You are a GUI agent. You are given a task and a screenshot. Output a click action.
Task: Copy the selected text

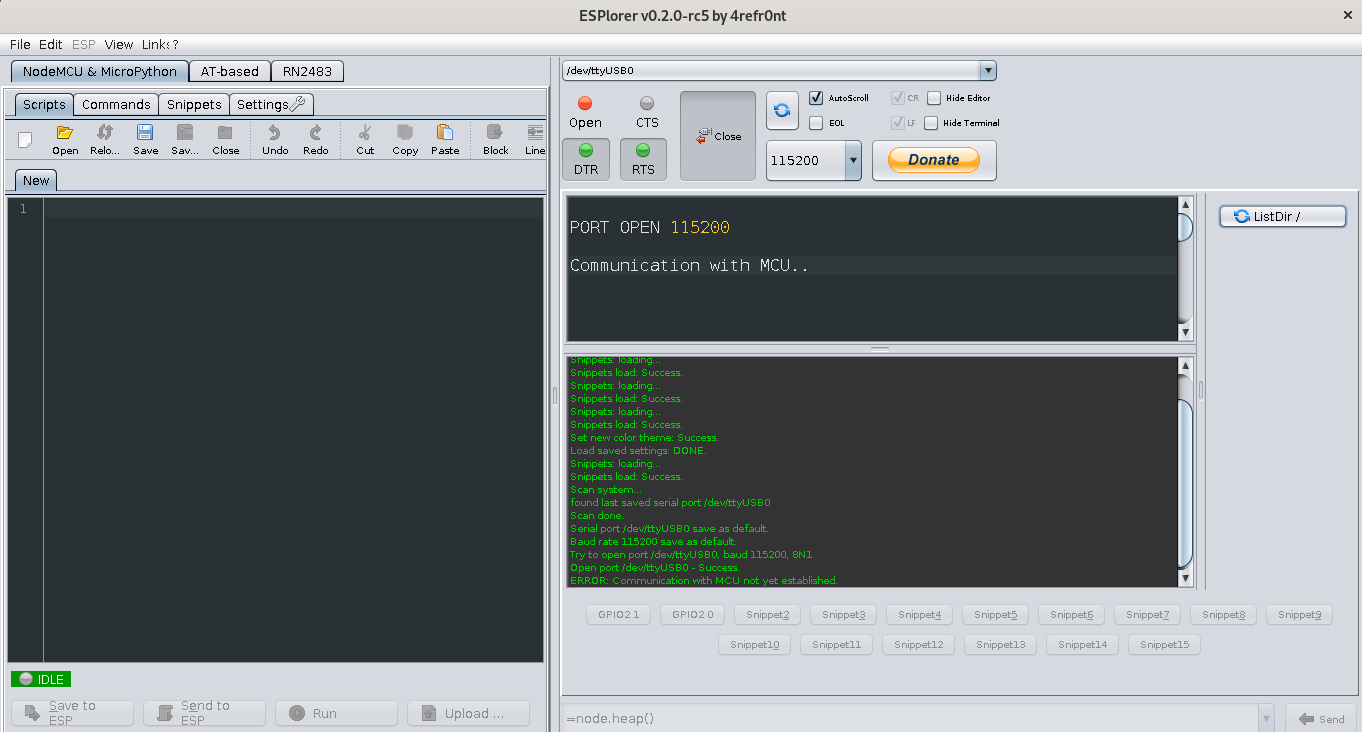(405, 140)
